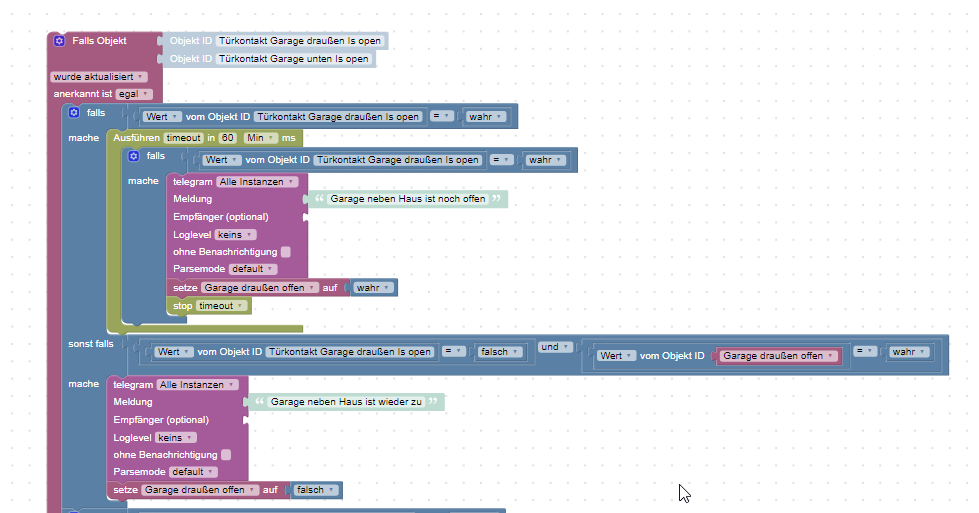
Task: Edit text 'Garage neben Haus ist noch offen'
Action: point(408,199)
